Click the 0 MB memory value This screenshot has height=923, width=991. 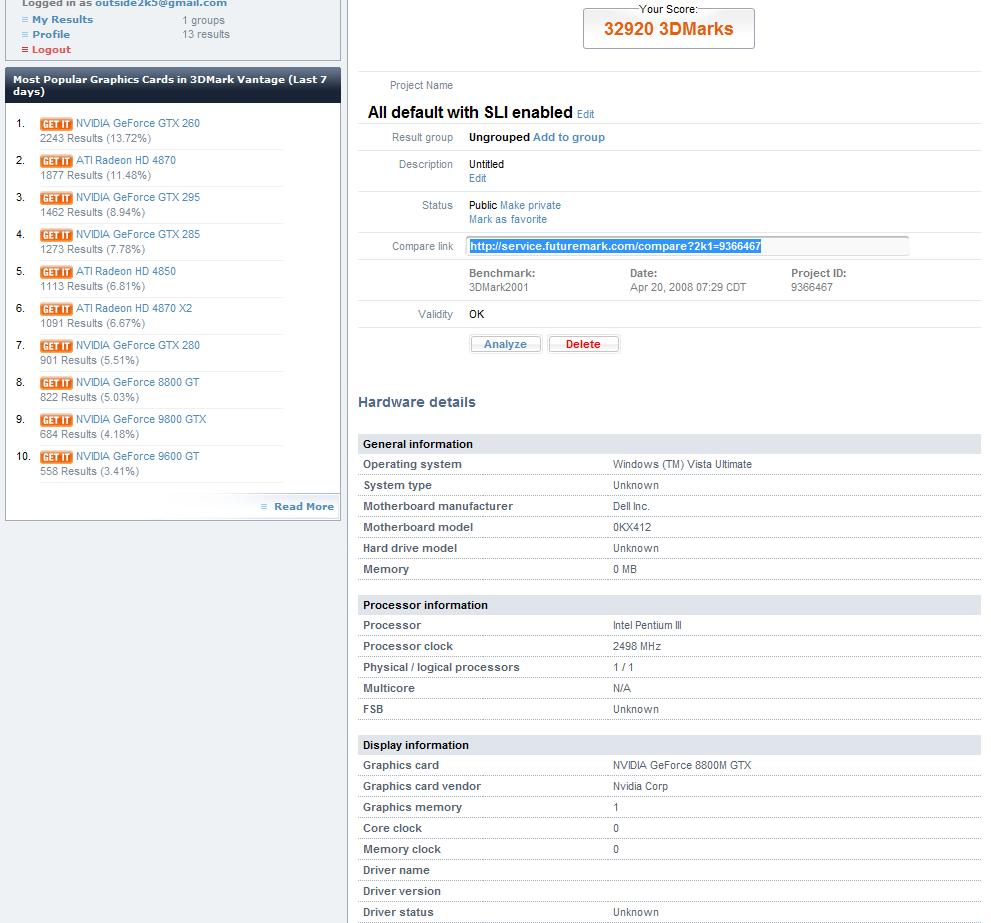click(625, 570)
